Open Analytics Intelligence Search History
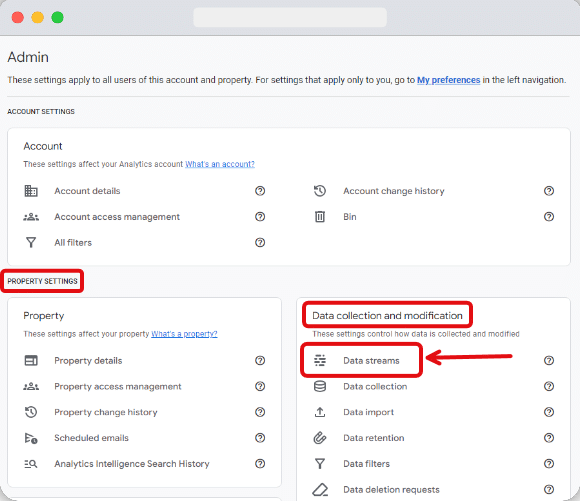 pos(132,464)
